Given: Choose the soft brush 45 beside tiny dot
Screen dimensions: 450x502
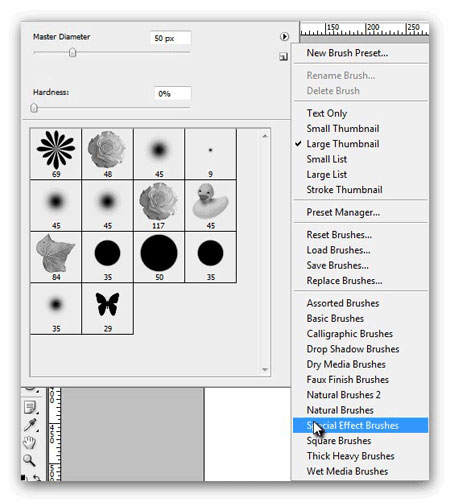Looking at the screenshot, I should [159, 154].
